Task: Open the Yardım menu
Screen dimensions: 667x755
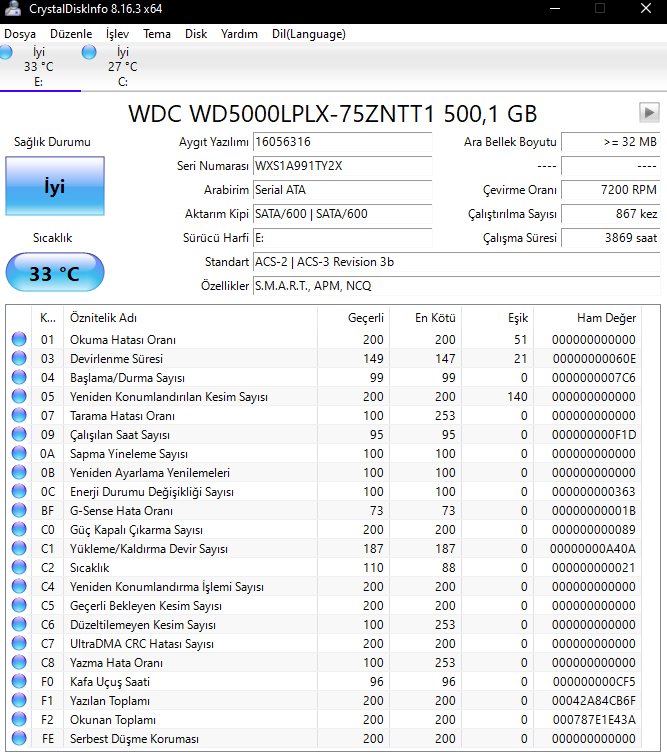Action: click(239, 34)
